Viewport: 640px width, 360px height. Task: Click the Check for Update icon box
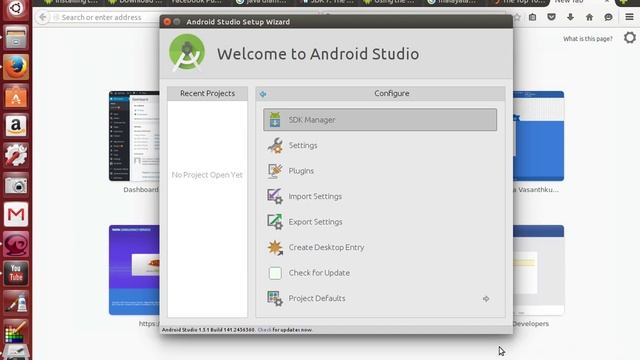pos(275,273)
